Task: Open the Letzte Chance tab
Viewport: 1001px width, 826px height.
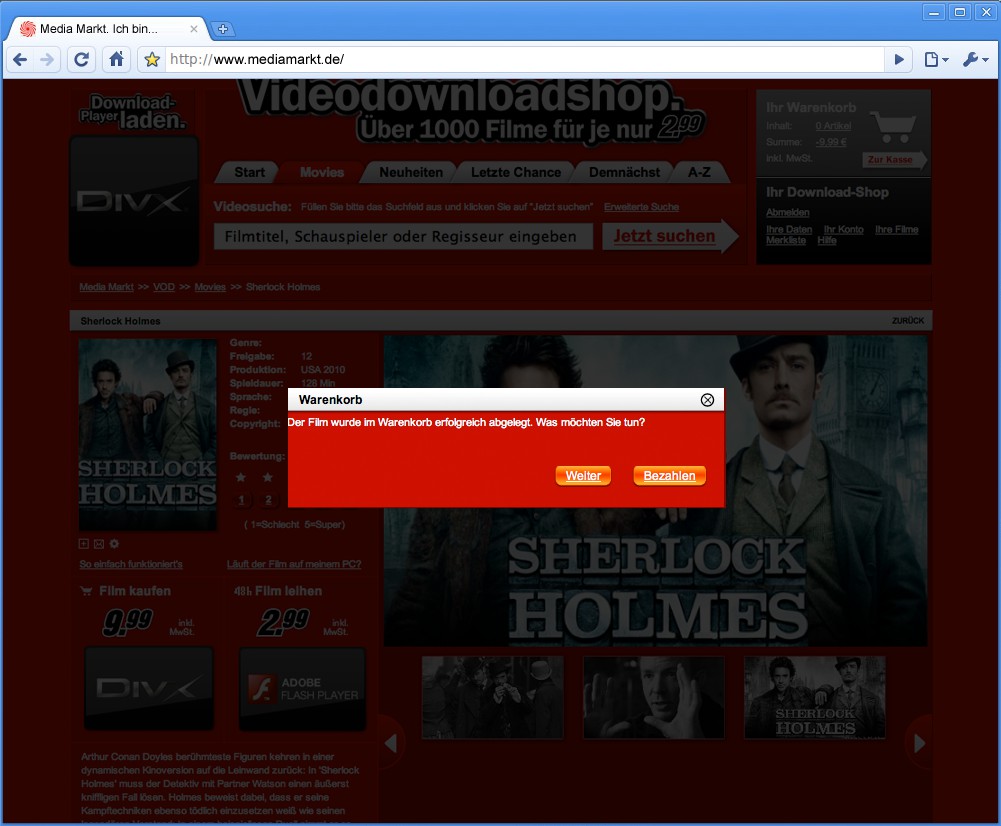Action: [x=515, y=172]
